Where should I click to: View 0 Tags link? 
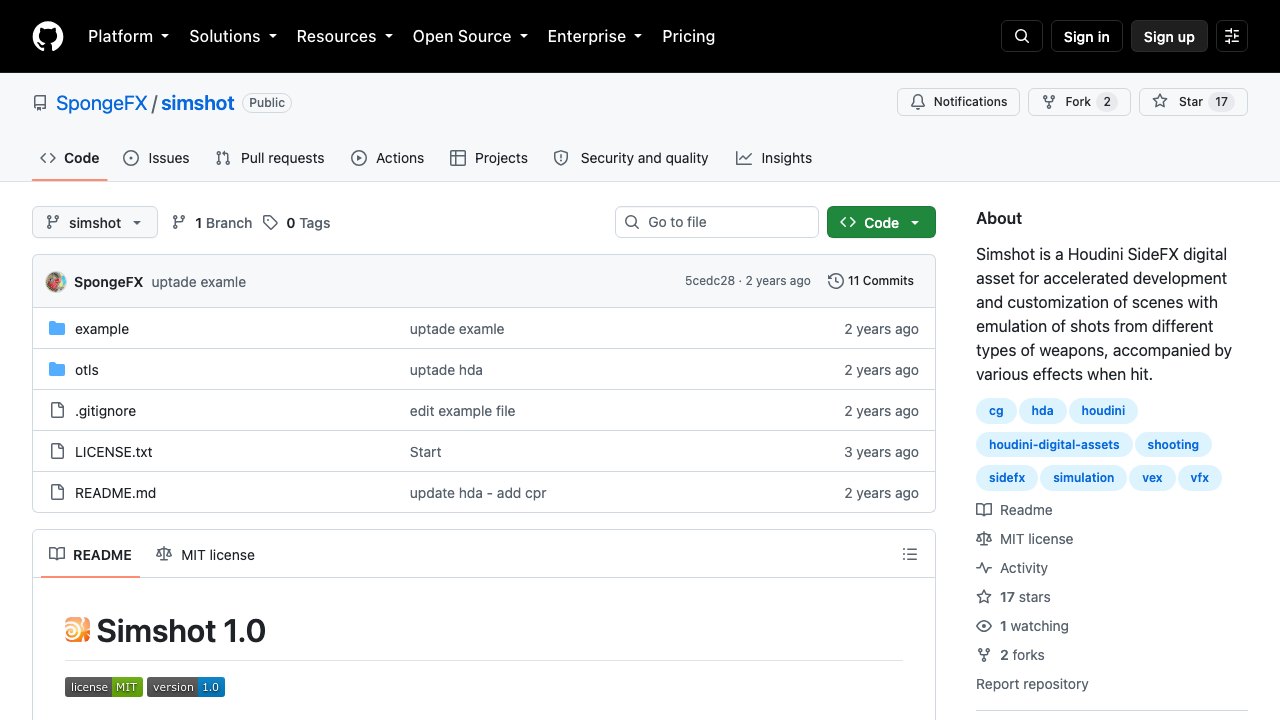[x=297, y=223]
